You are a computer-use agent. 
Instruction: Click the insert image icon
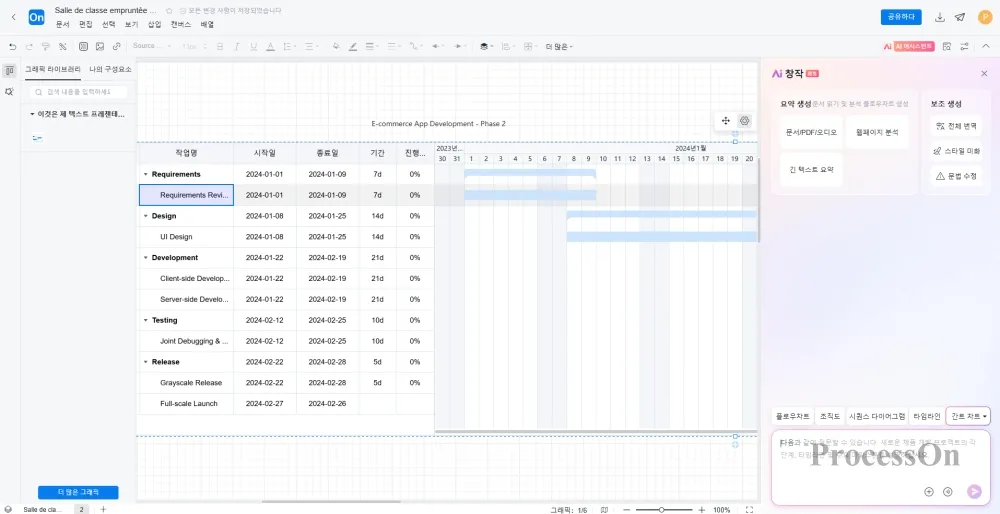coord(100,46)
